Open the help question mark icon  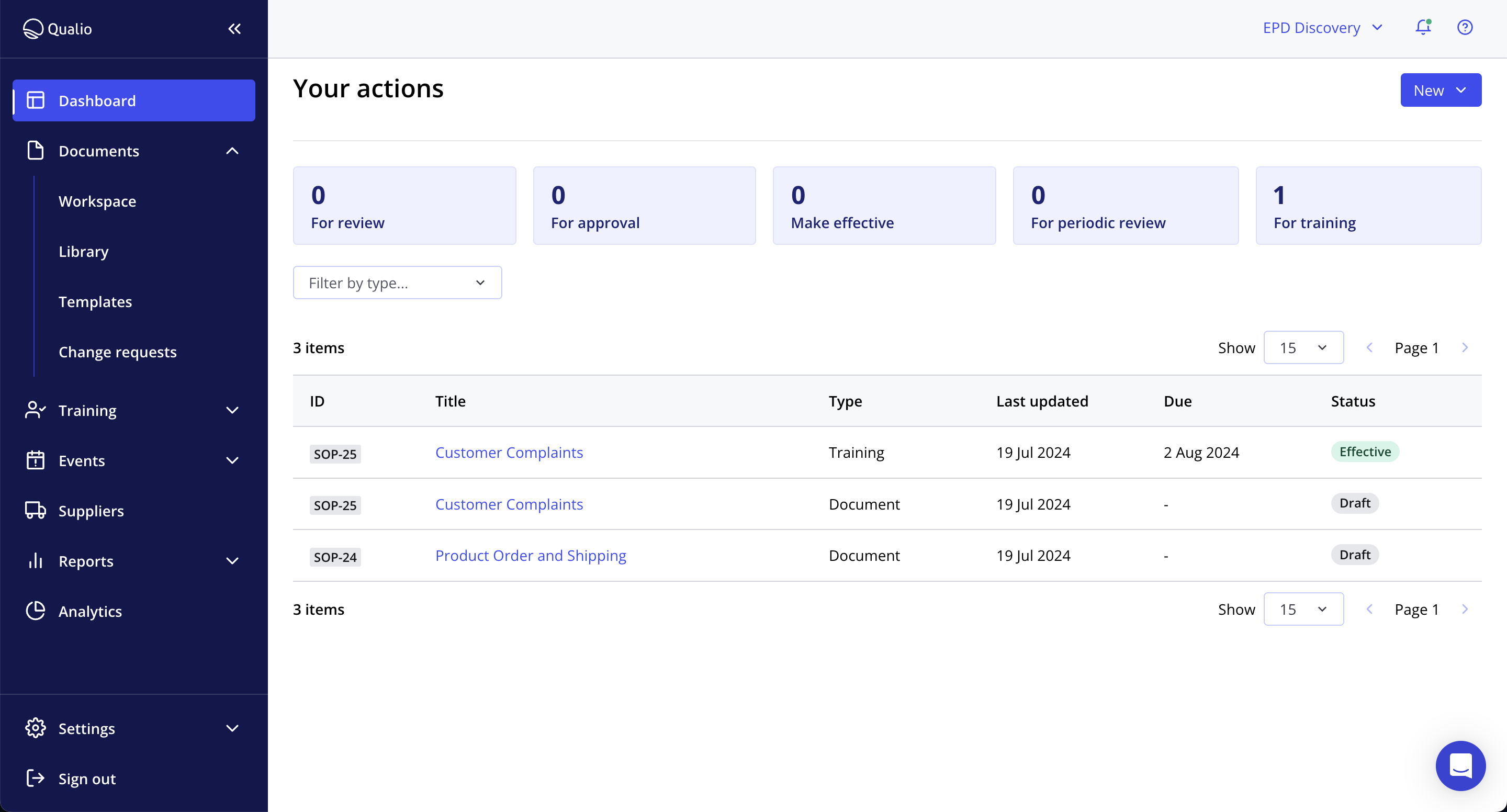pyautogui.click(x=1465, y=27)
